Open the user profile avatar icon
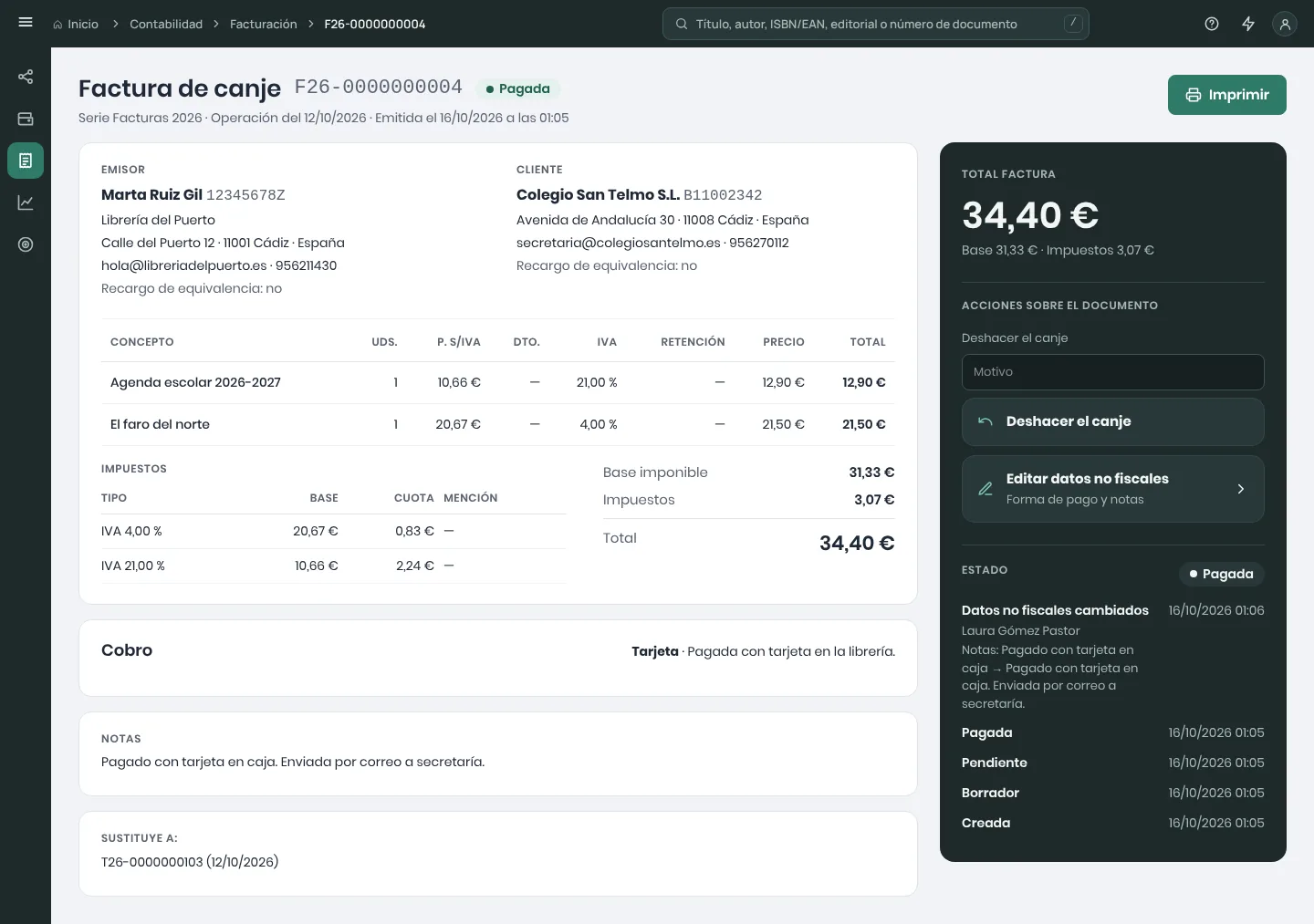Viewport: 1314px width, 924px height. pos(1285,24)
